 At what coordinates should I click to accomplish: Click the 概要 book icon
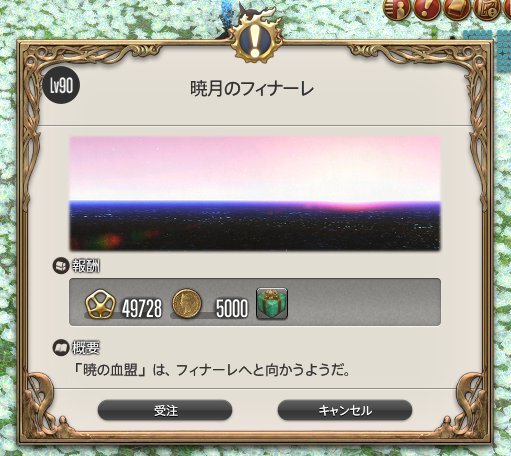tap(61, 349)
